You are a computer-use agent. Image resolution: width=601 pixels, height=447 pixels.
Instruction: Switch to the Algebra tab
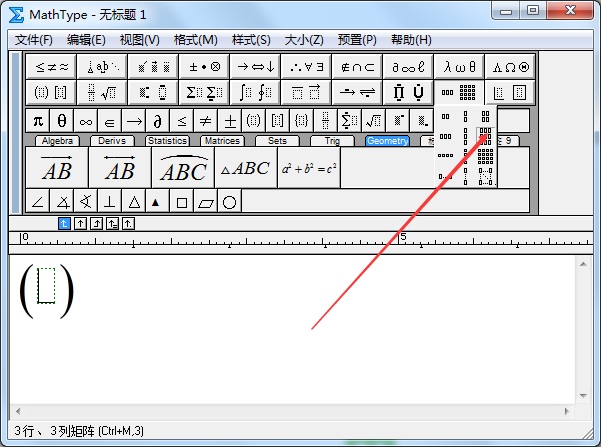pos(58,141)
